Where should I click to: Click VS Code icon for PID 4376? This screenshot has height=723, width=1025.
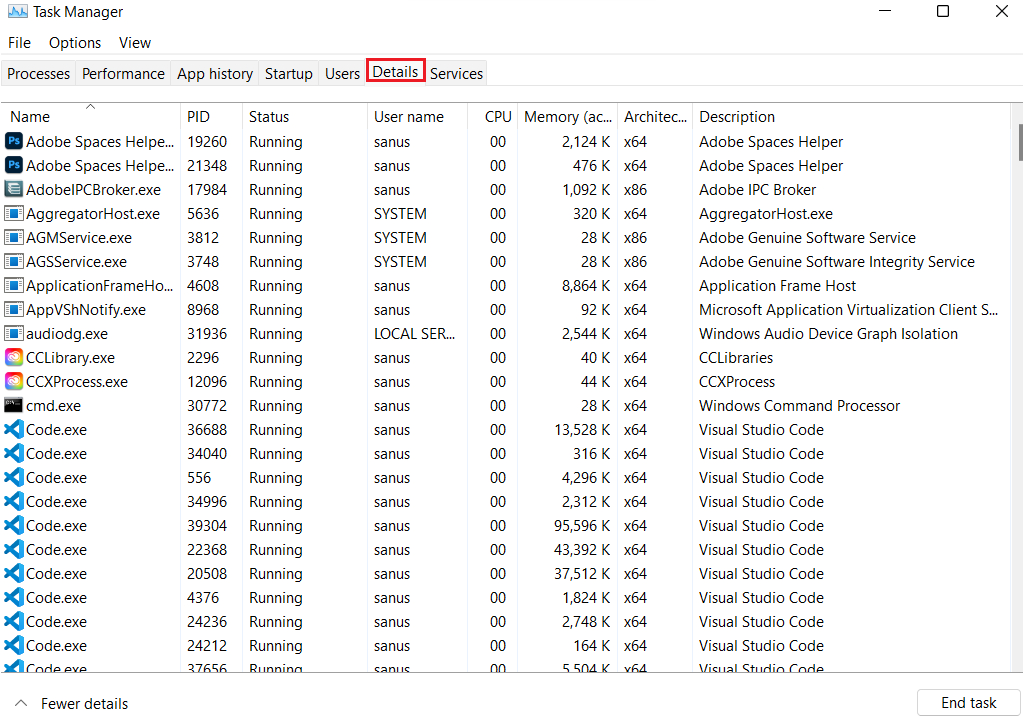pyautogui.click(x=14, y=597)
